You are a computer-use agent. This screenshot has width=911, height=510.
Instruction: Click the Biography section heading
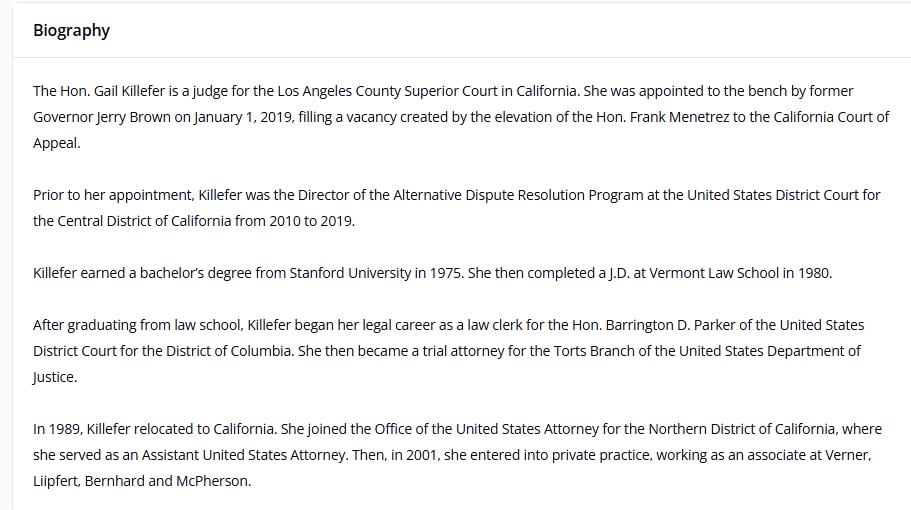[71, 30]
